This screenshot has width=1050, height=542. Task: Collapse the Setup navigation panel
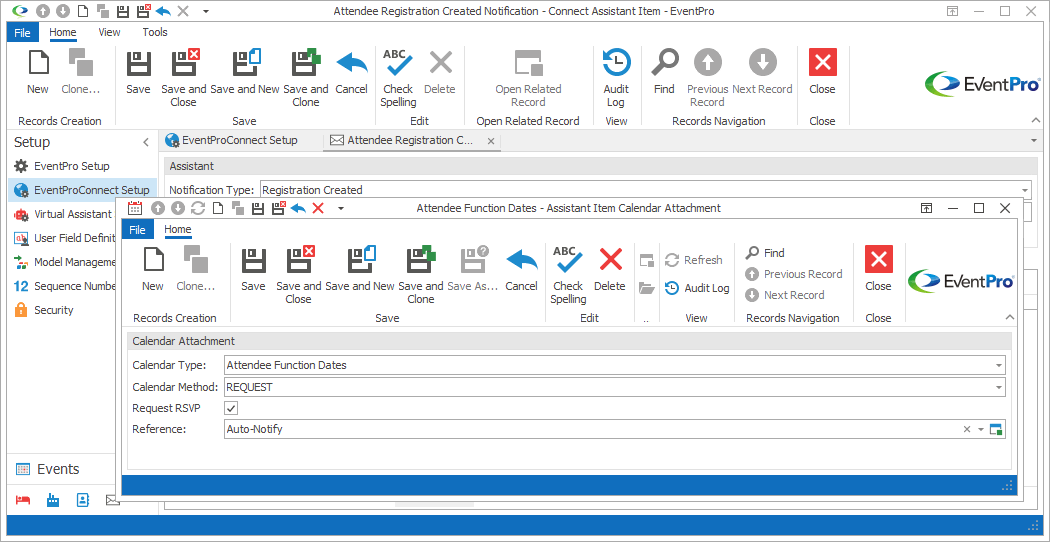(x=146, y=142)
